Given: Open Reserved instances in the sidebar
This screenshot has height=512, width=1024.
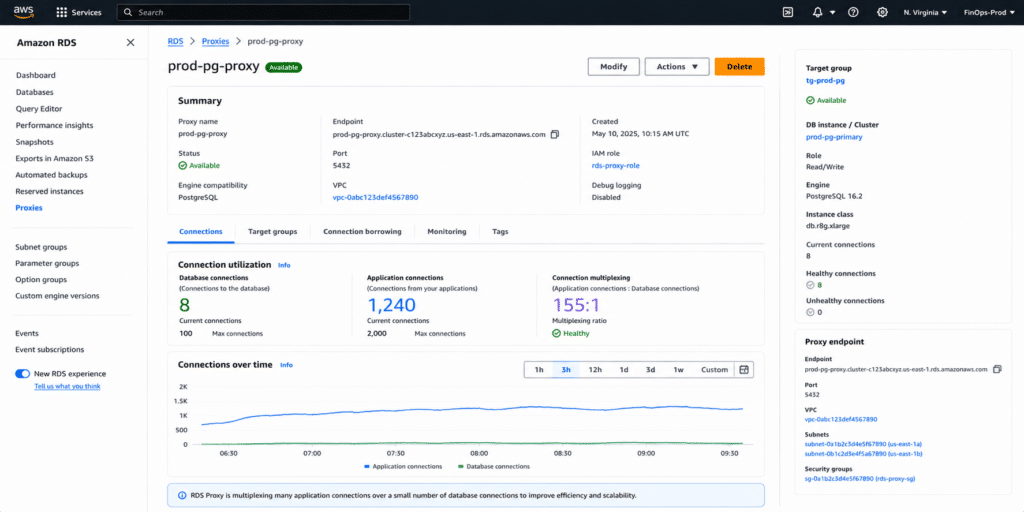Looking at the screenshot, I should (50, 191).
